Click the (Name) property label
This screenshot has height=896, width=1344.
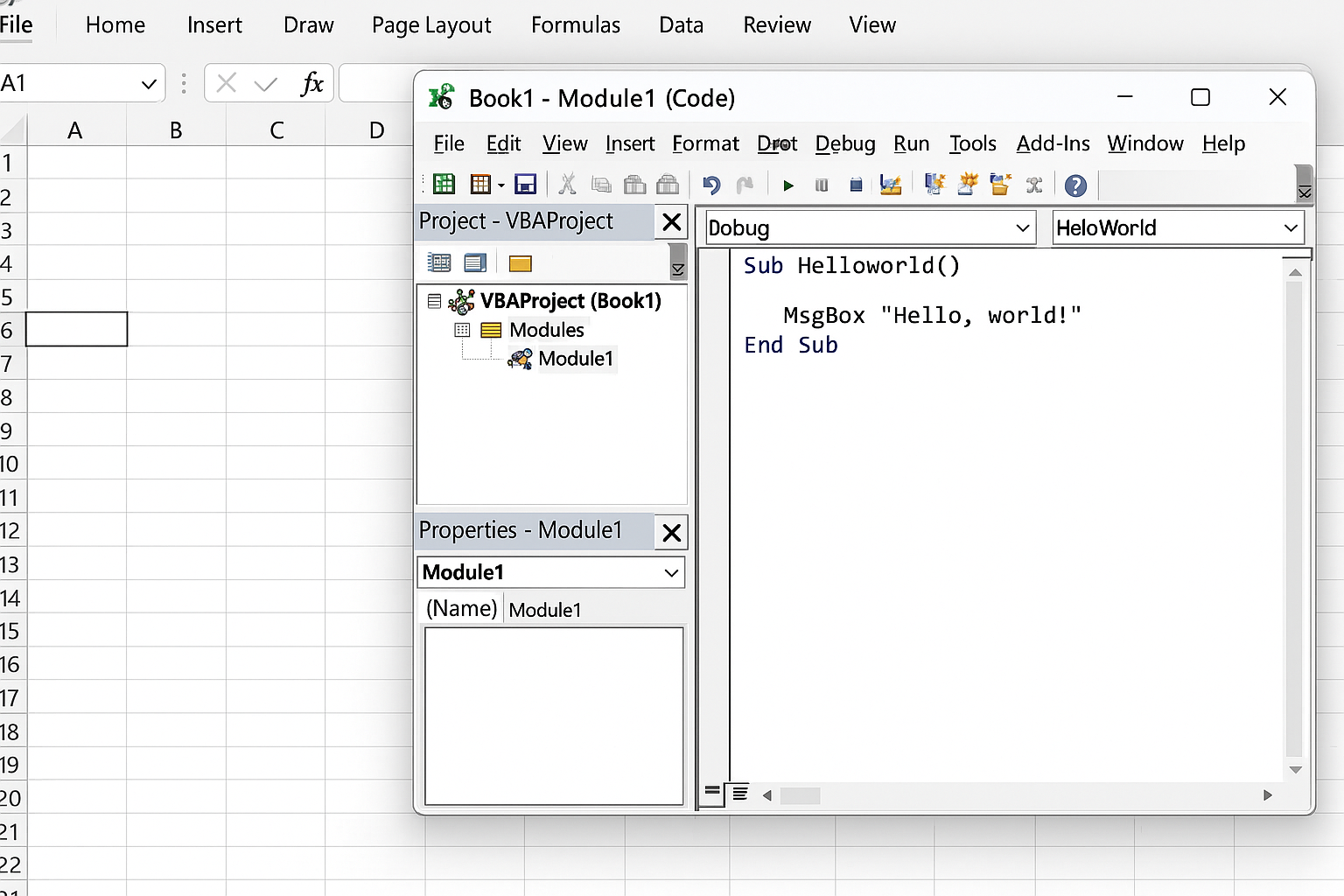coord(461,608)
